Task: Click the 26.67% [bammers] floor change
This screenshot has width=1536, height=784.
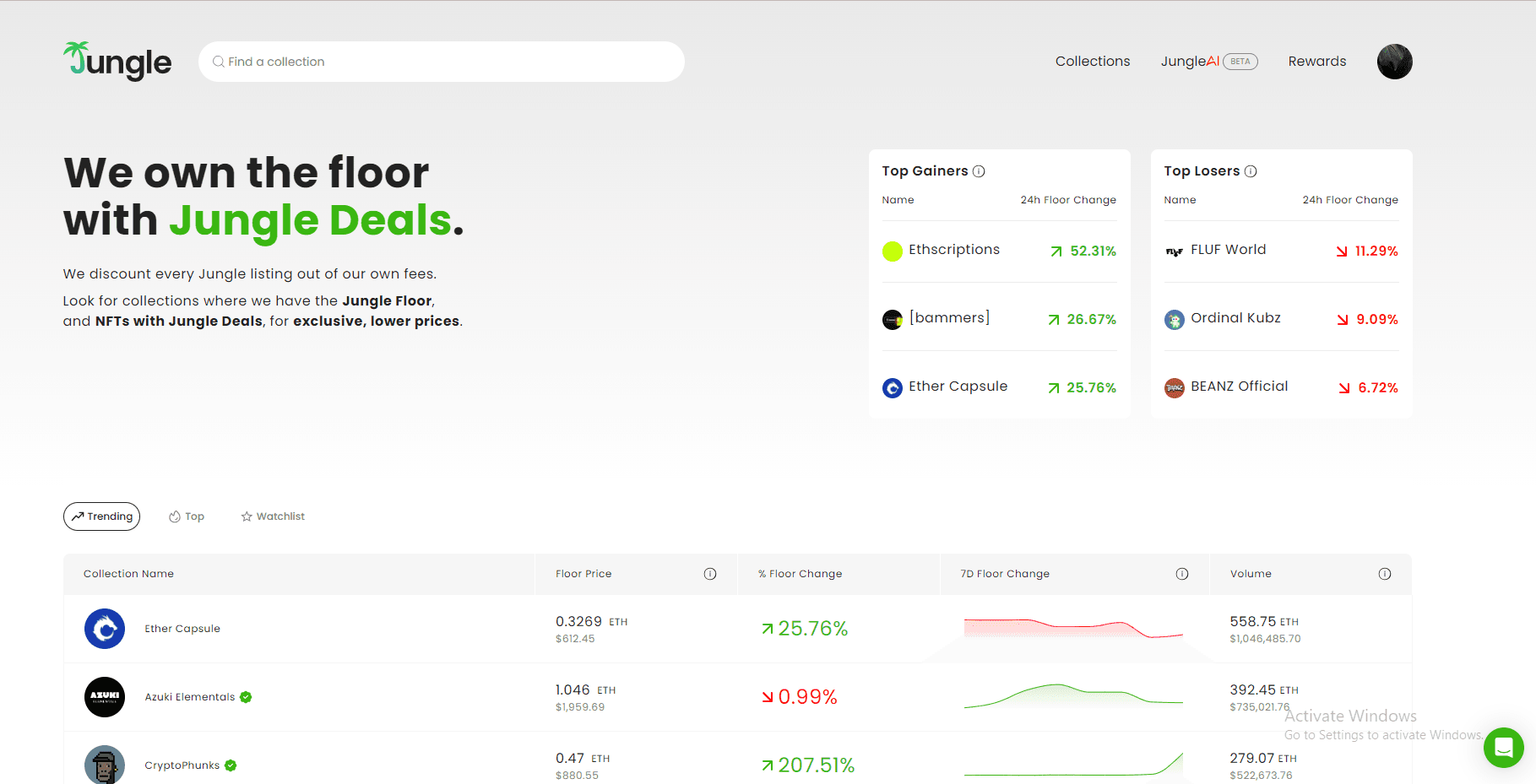Action: point(1082,320)
